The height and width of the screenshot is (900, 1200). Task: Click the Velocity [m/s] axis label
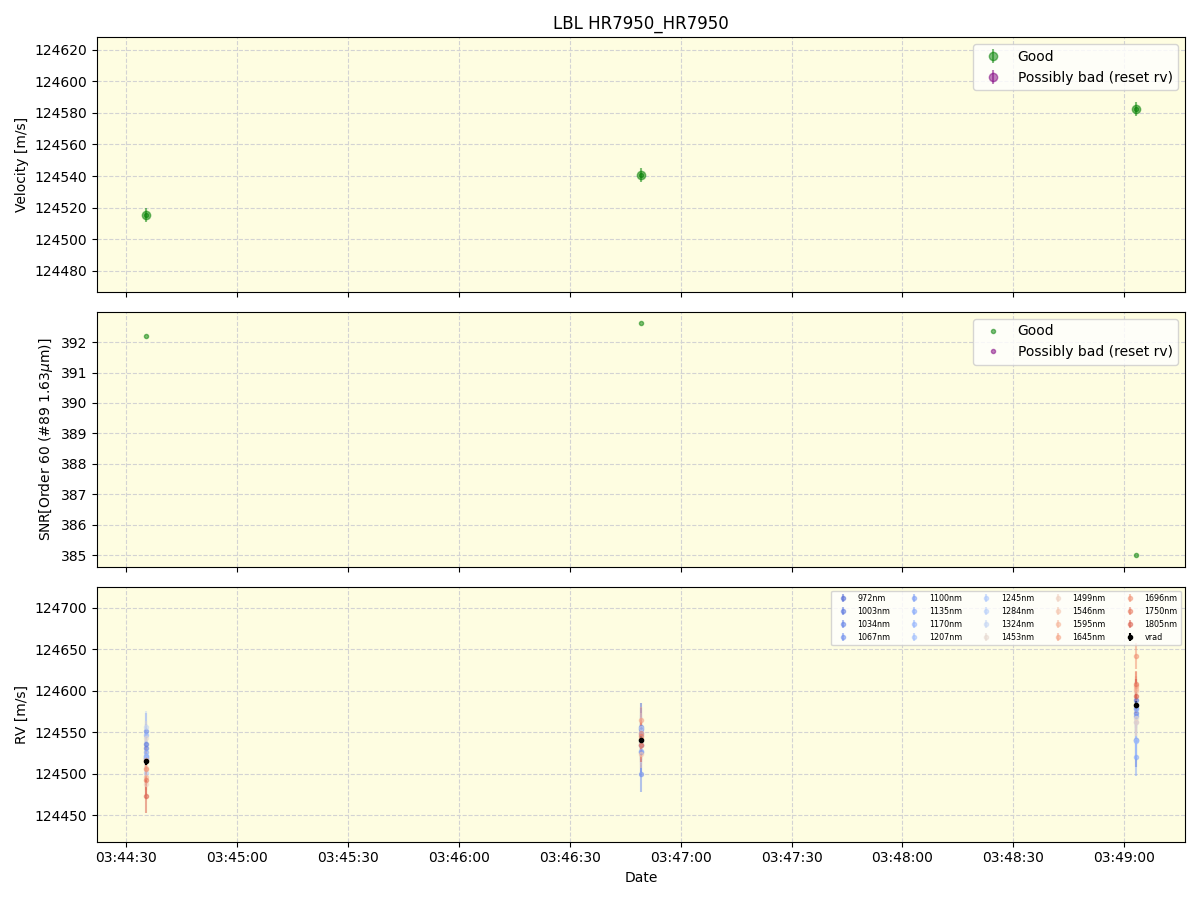tap(21, 165)
